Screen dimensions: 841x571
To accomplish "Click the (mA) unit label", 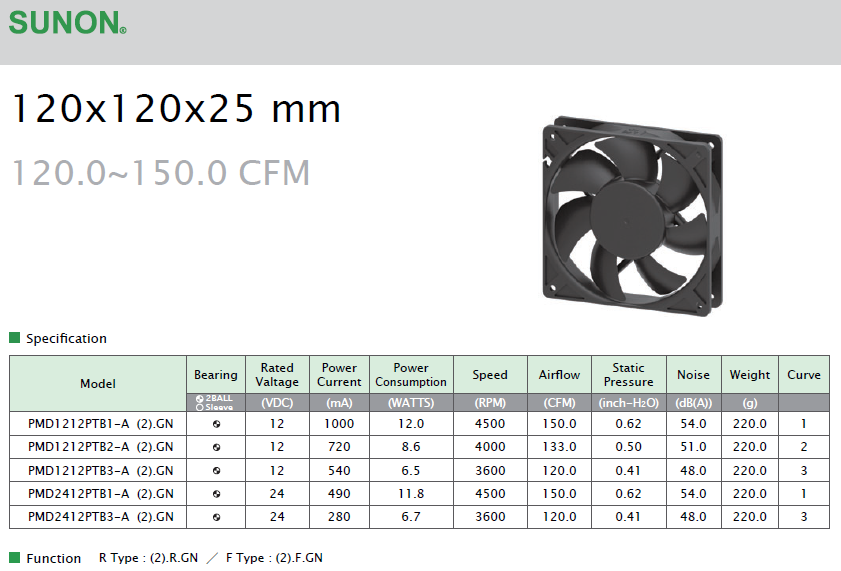I will (x=339, y=403).
